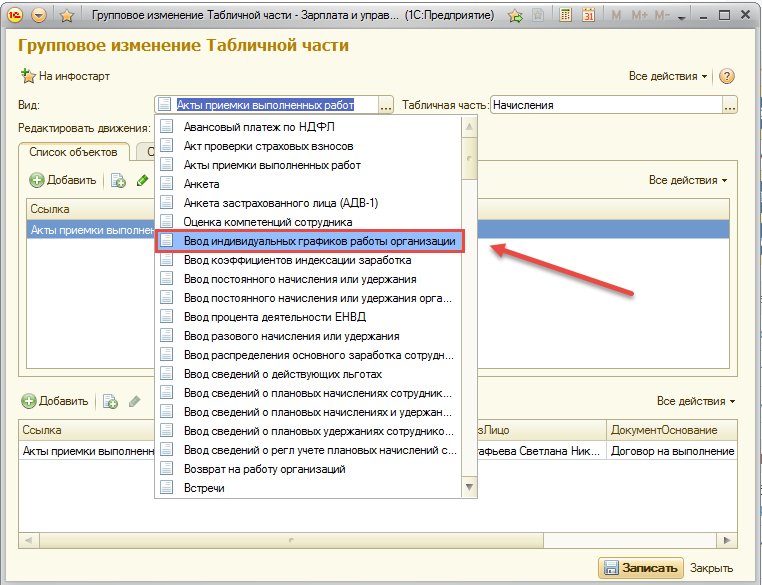
Task: Click the M+ memory button
Action: pyautogui.click(x=639, y=16)
